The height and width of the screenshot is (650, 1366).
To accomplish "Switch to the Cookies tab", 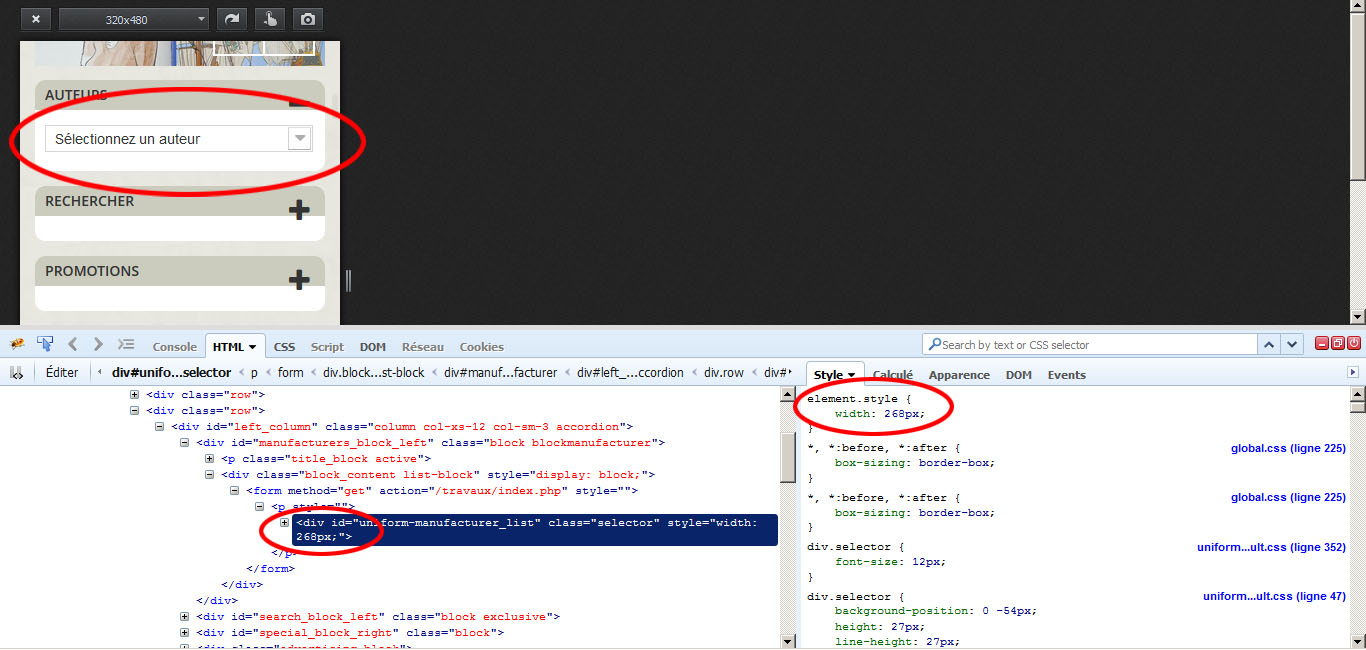I will tap(482, 347).
